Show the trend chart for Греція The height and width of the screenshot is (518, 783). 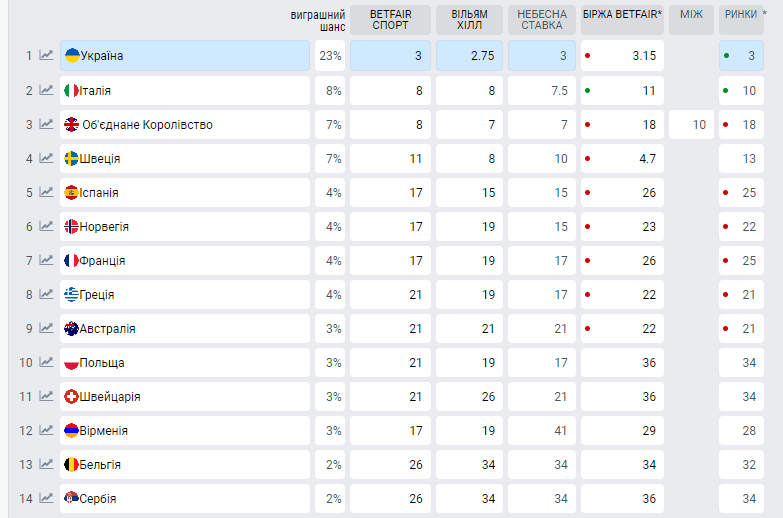point(46,295)
